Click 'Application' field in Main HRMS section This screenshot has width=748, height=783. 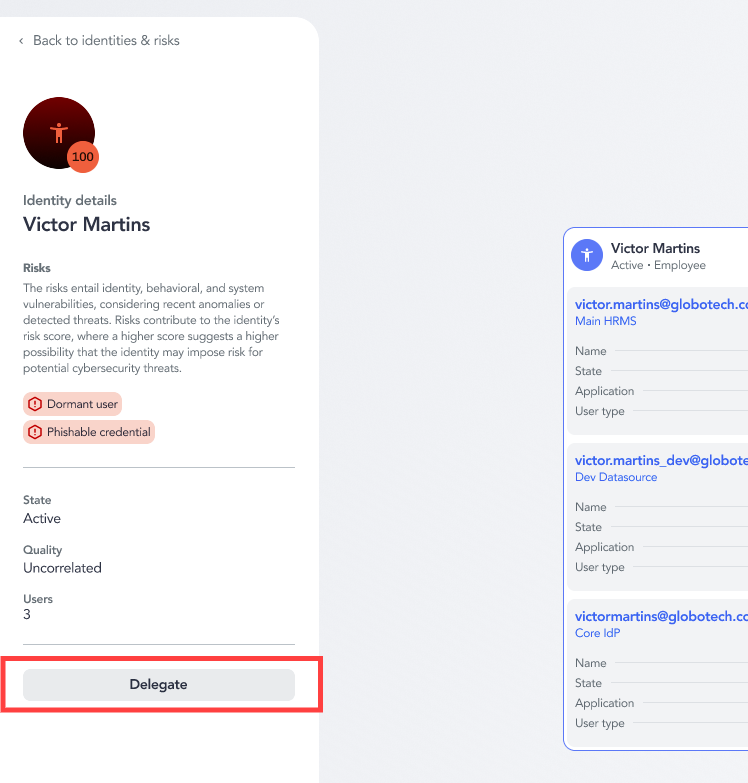tap(661, 391)
